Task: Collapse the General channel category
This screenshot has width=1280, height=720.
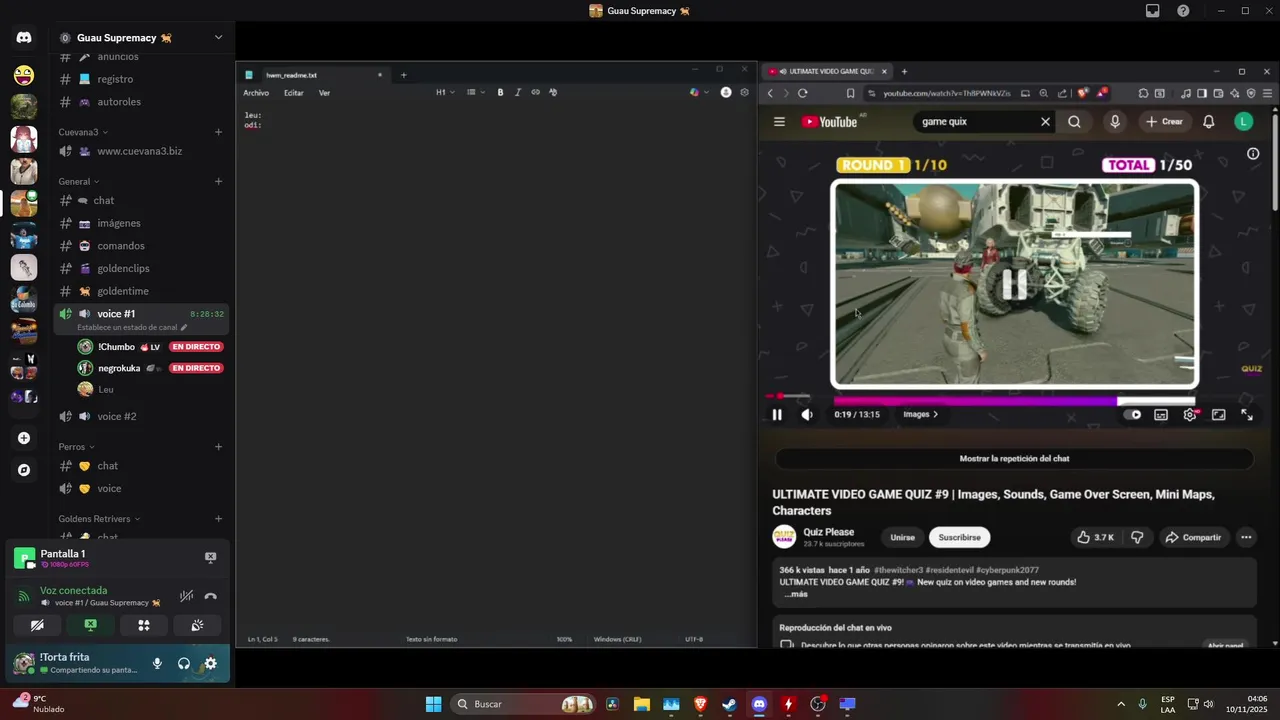Action: [x=78, y=182]
